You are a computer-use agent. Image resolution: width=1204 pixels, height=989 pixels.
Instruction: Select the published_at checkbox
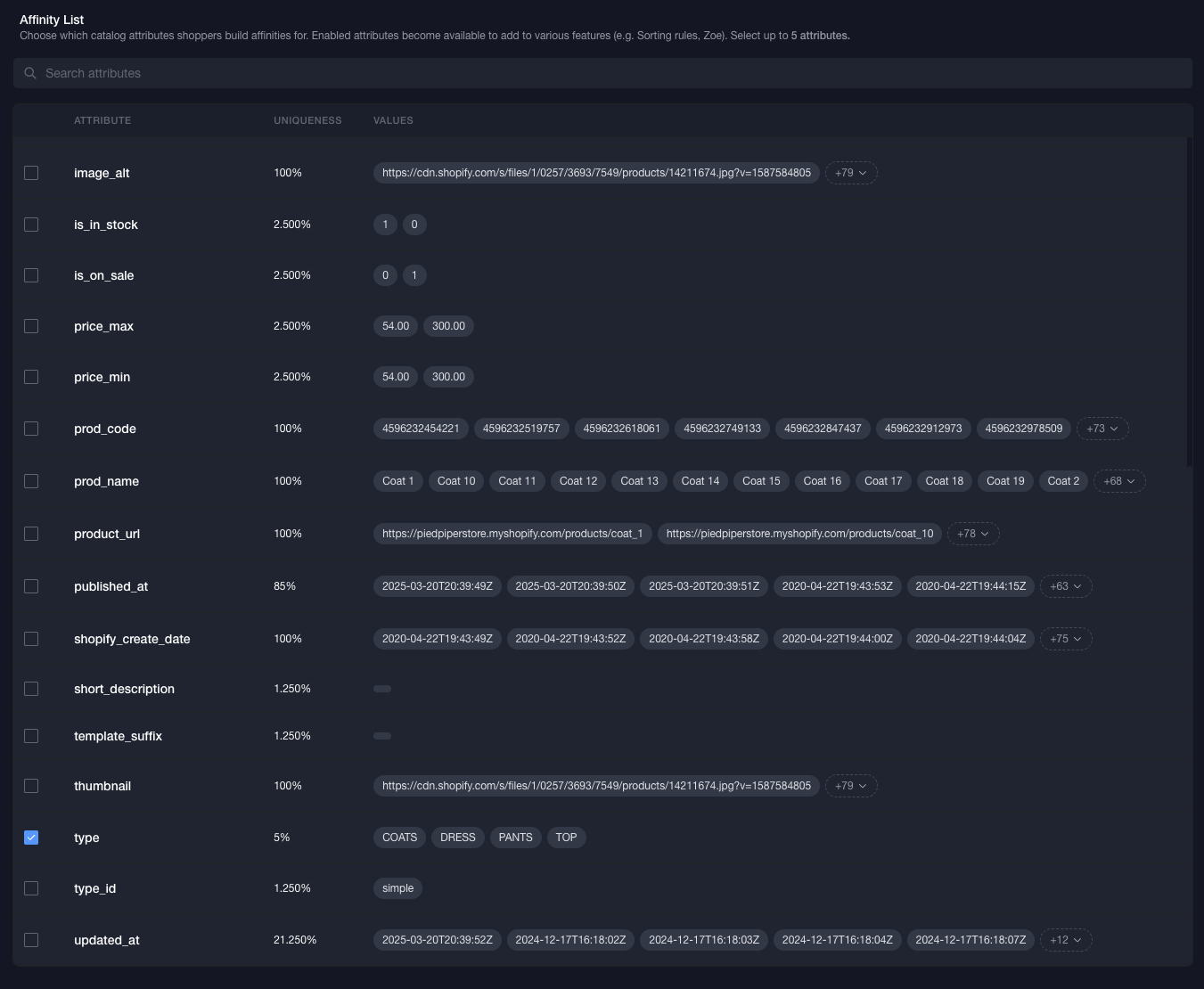pos(31,586)
